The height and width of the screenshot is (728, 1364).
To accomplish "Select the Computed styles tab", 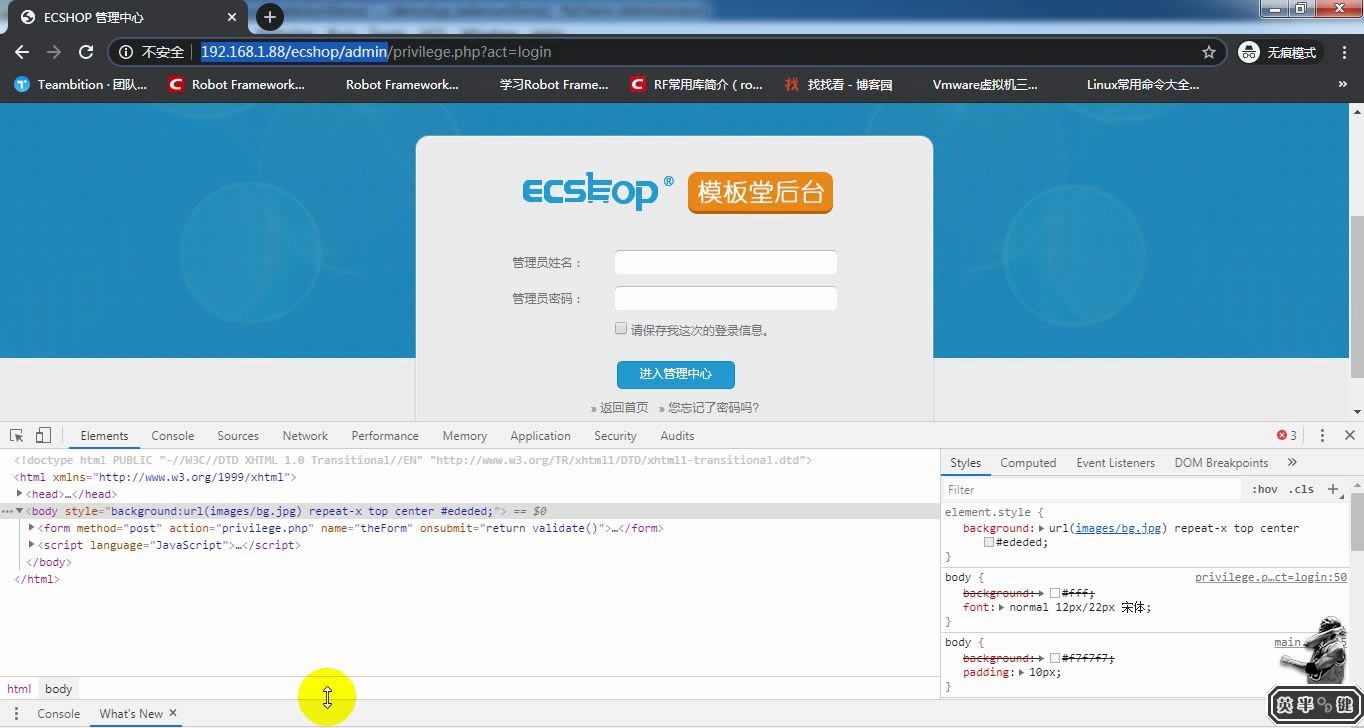I will click(1028, 463).
